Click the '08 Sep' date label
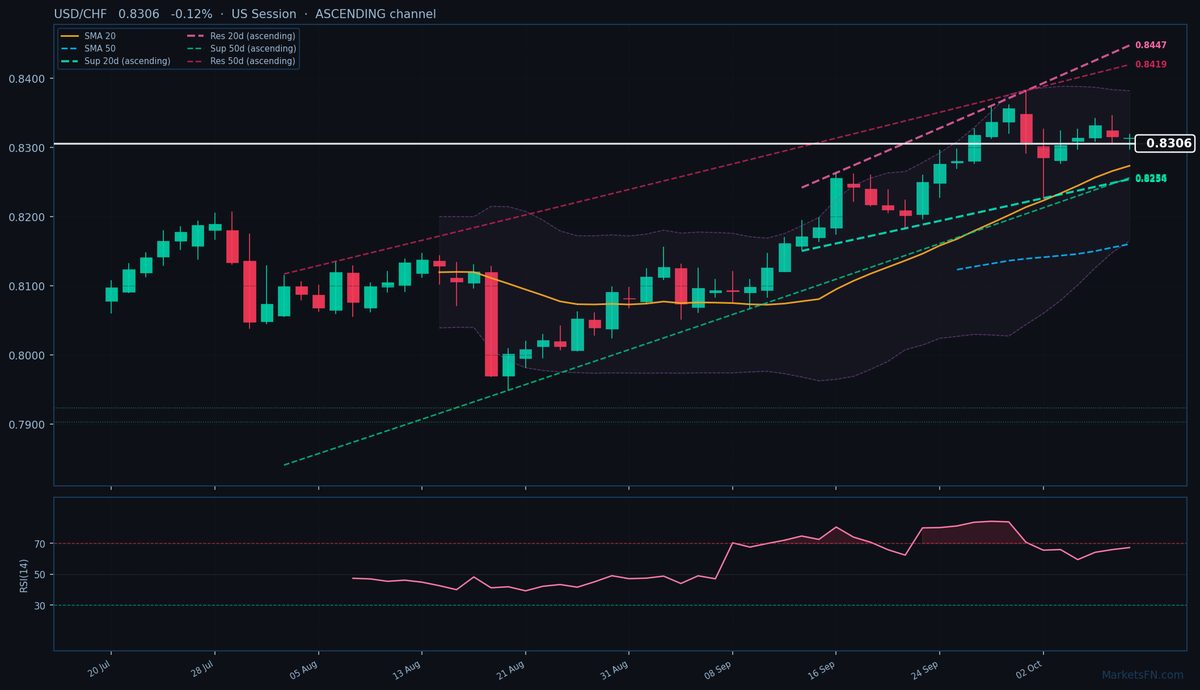The height and width of the screenshot is (690, 1200). [x=720, y=670]
